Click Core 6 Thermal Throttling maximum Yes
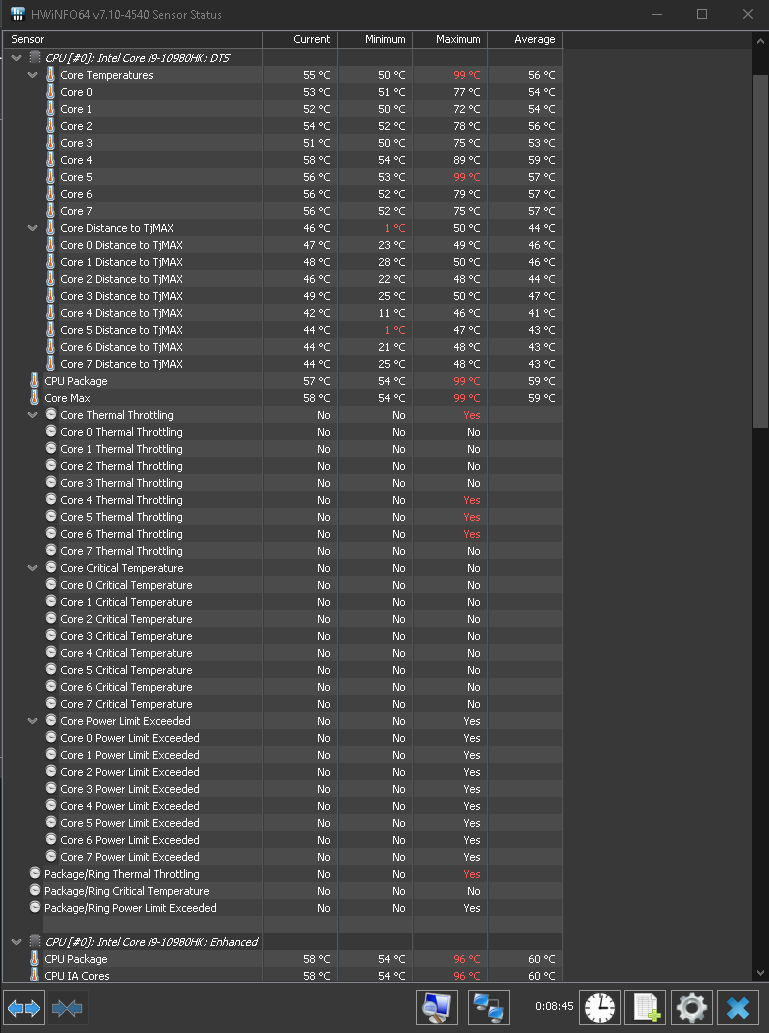The height and width of the screenshot is (1033, 769). point(472,534)
